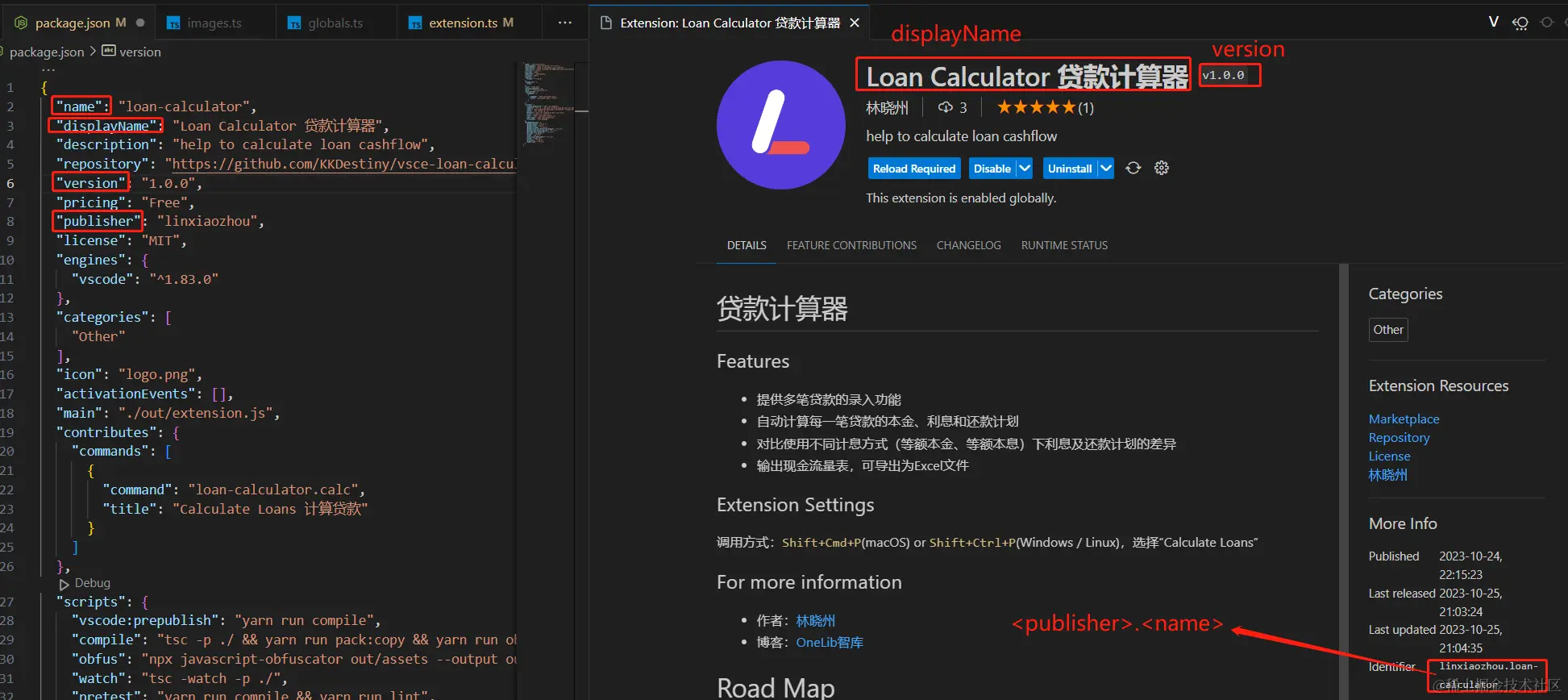Click the cloud install count icon
This screenshot has height=700, width=1568.
tap(945, 107)
